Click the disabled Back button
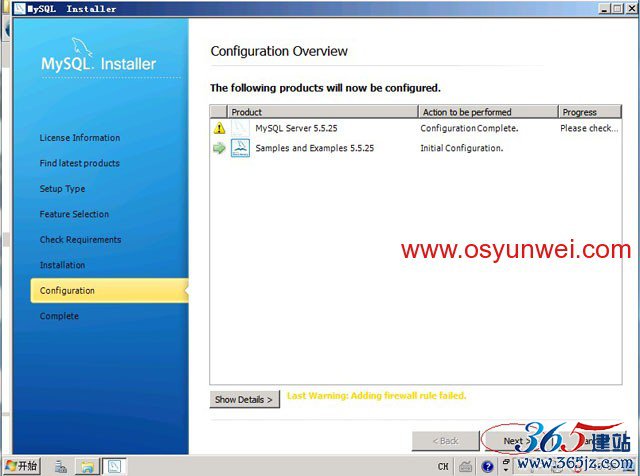 coord(445,441)
